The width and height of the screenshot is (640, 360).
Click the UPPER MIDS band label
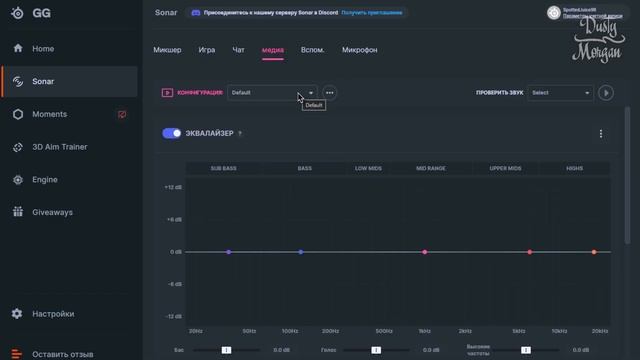[505, 168]
